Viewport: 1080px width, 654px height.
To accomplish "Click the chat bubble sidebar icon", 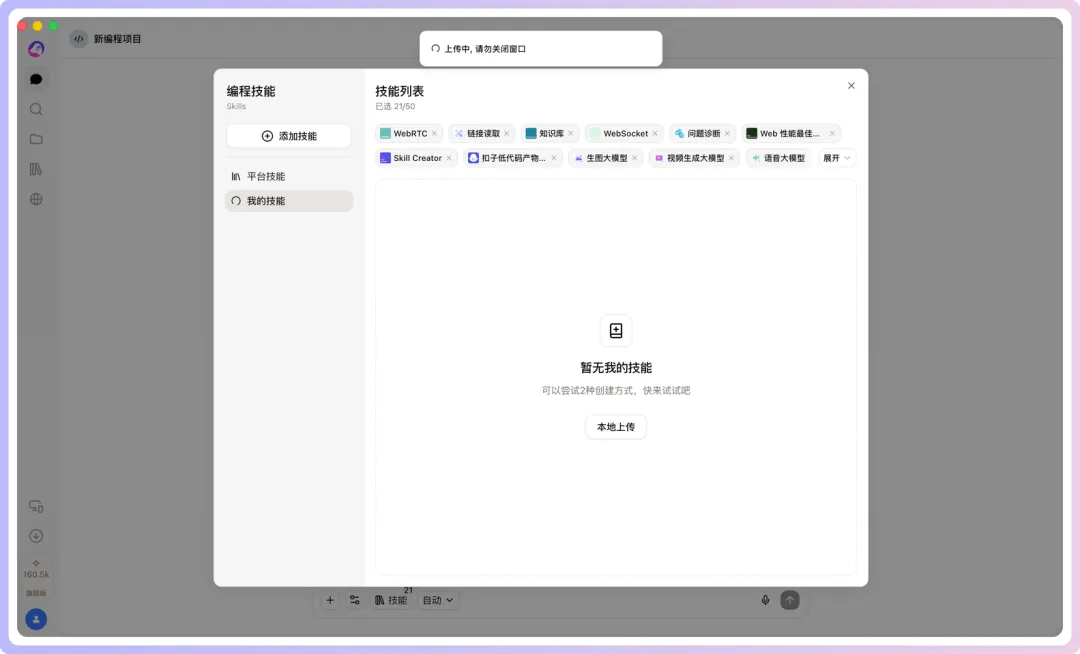I will pos(36,79).
